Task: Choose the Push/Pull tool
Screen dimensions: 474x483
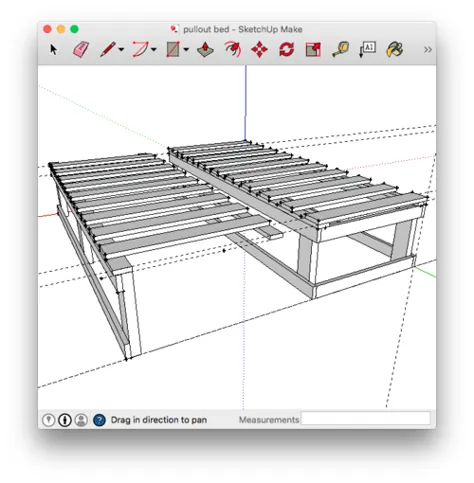Action: (205, 49)
